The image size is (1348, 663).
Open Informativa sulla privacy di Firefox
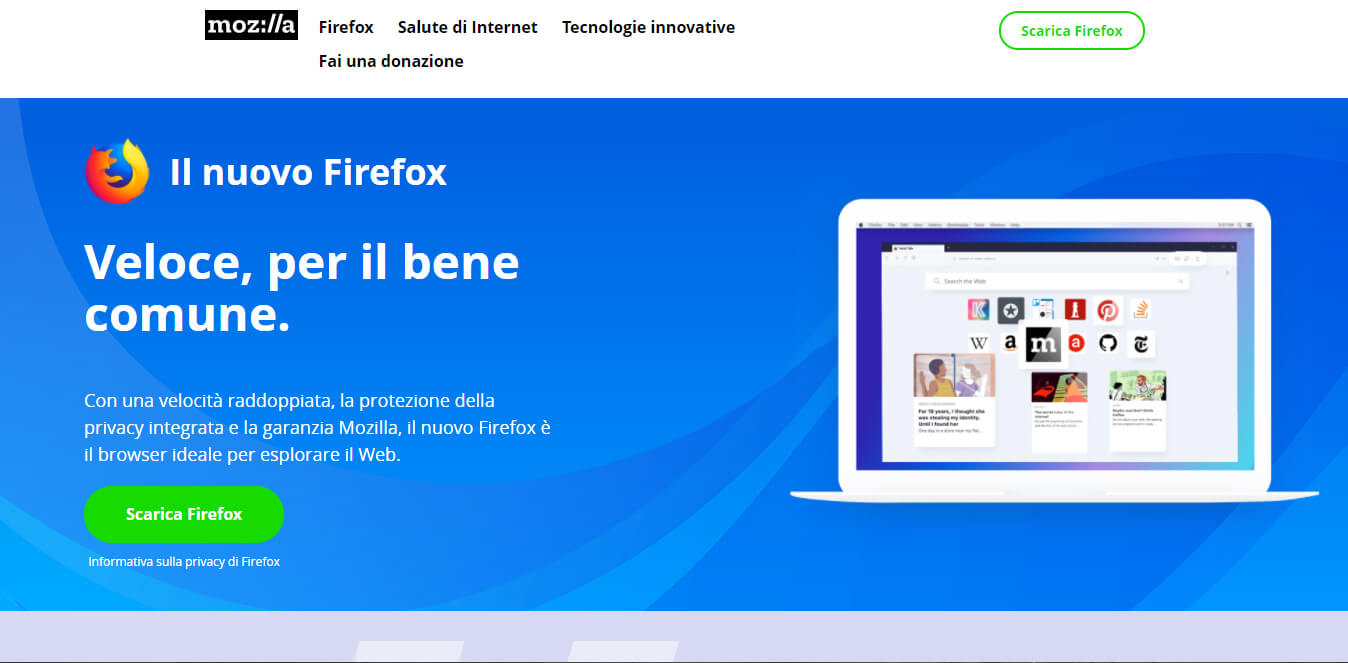(x=184, y=562)
